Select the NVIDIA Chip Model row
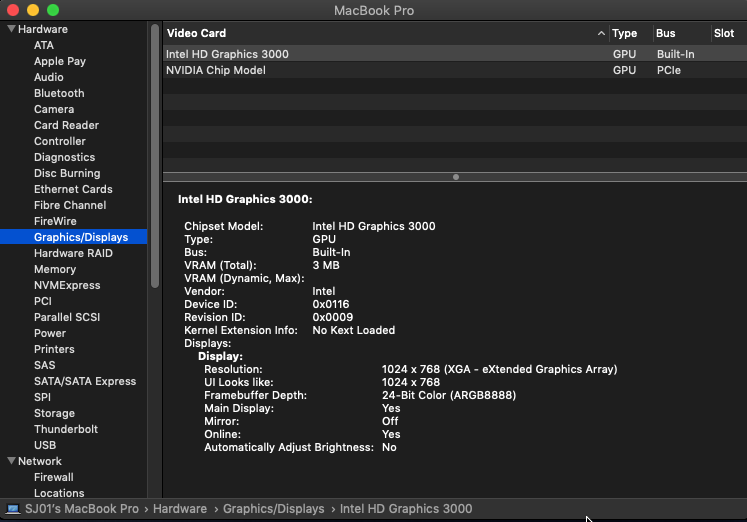Screen dimensions: 747x522 point(455,70)
